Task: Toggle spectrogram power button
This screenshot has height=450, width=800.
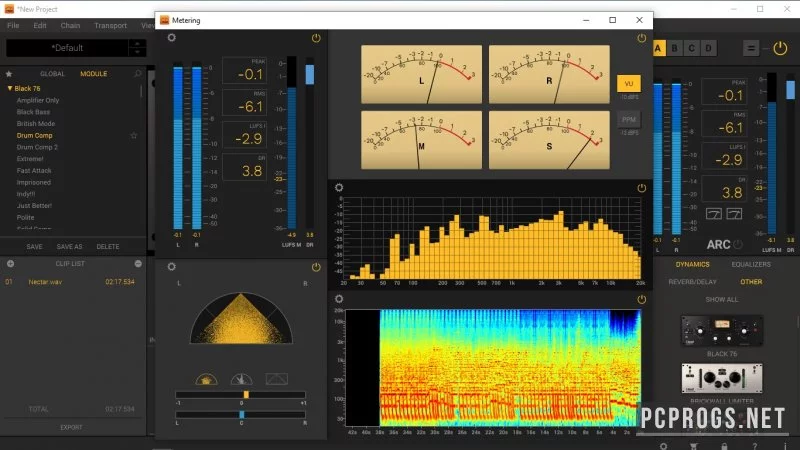Action: click(x=641, y=299)
